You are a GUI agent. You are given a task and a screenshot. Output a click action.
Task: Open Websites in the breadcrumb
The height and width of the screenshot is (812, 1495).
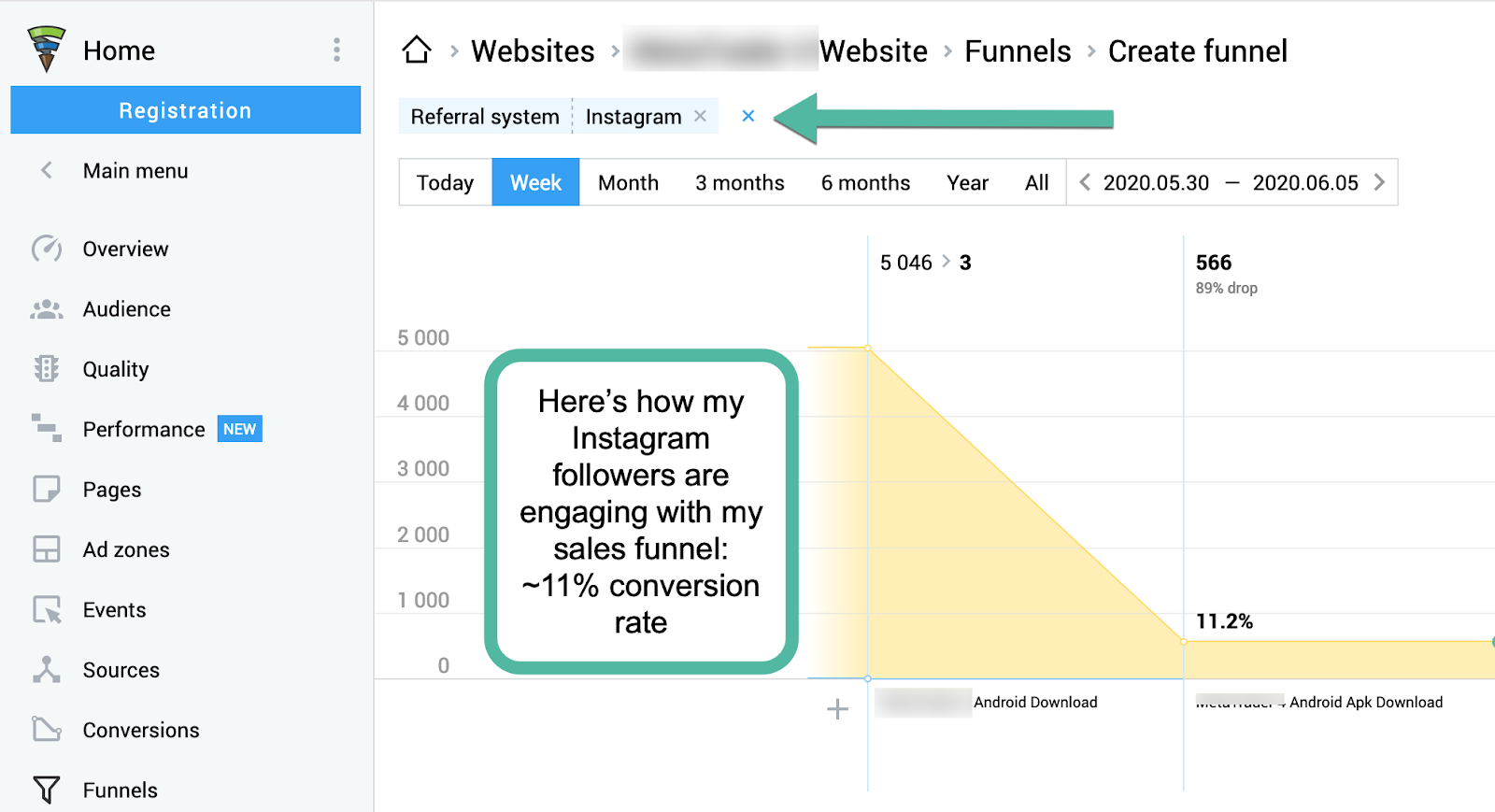[x=533, y=50]
